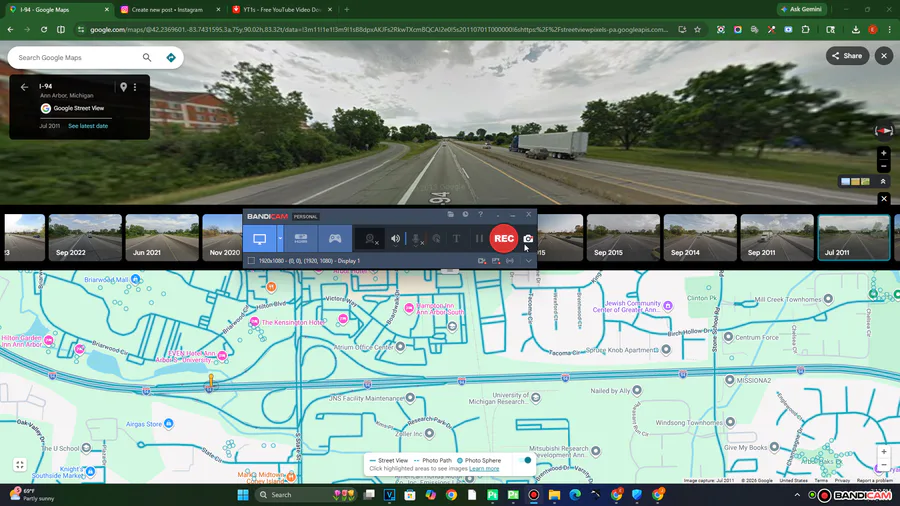900x506 pixels.
Task: Toggle Bandicam text overlay T icon
Action: pyautogui.click(x=456, y=239)
